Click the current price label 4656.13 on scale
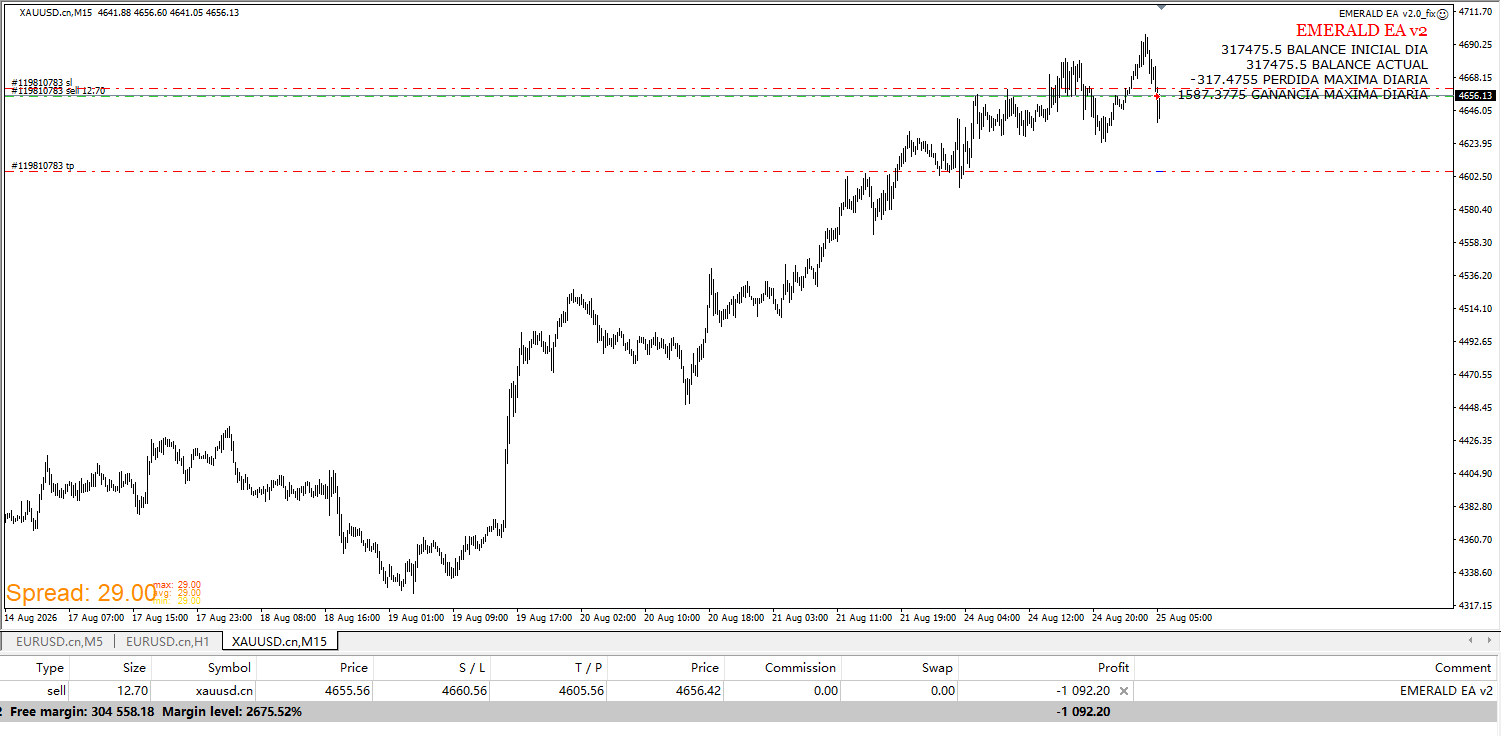This screenshot has width=1501, height=736. coord(1475,95)
